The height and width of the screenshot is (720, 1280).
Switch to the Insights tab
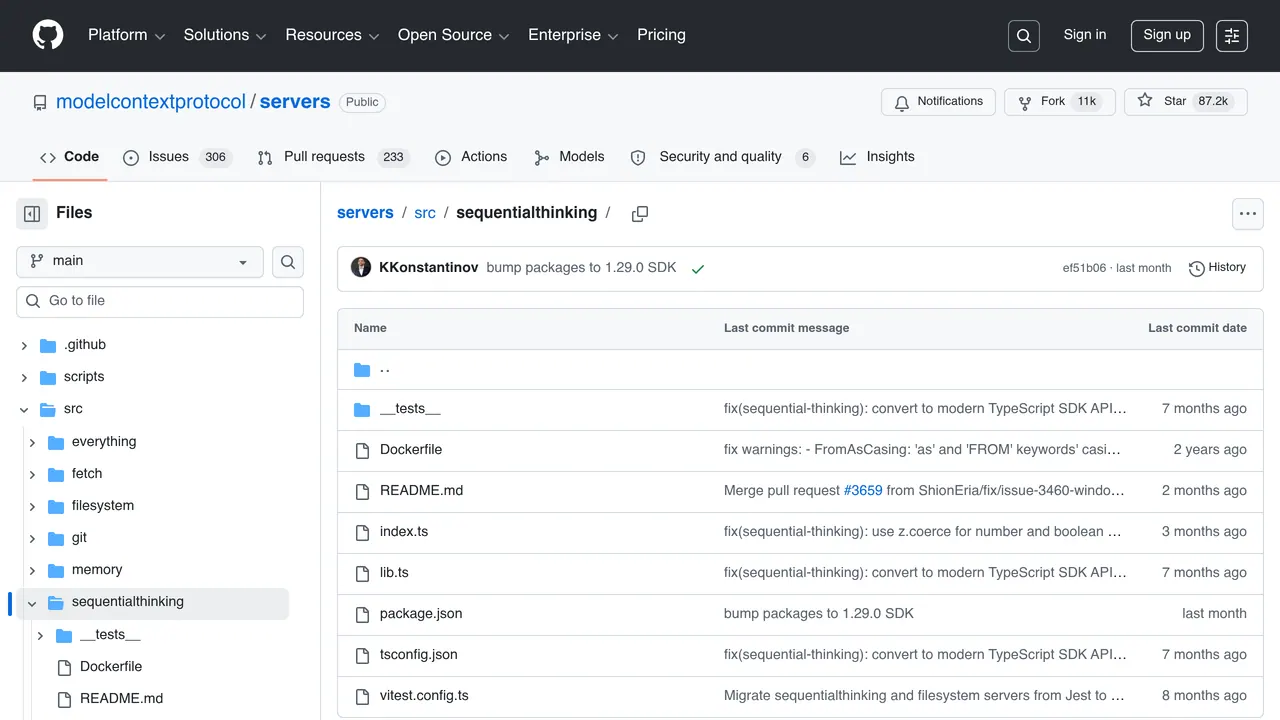(877, 157)
